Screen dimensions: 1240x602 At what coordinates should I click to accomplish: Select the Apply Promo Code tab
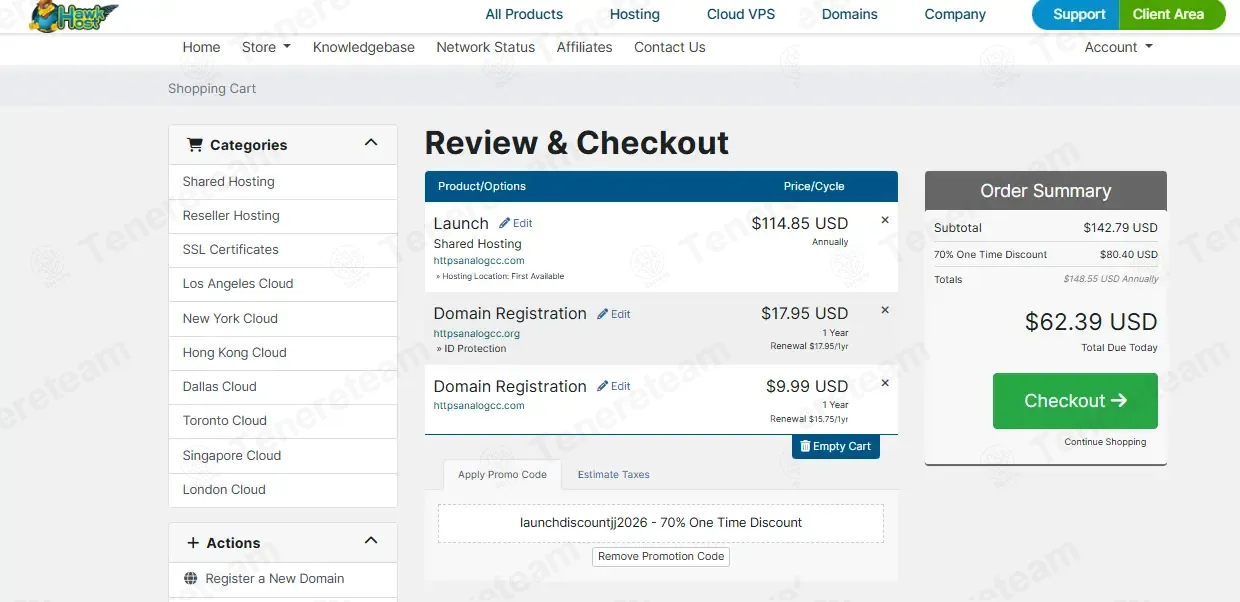click(x=502, y=474)
